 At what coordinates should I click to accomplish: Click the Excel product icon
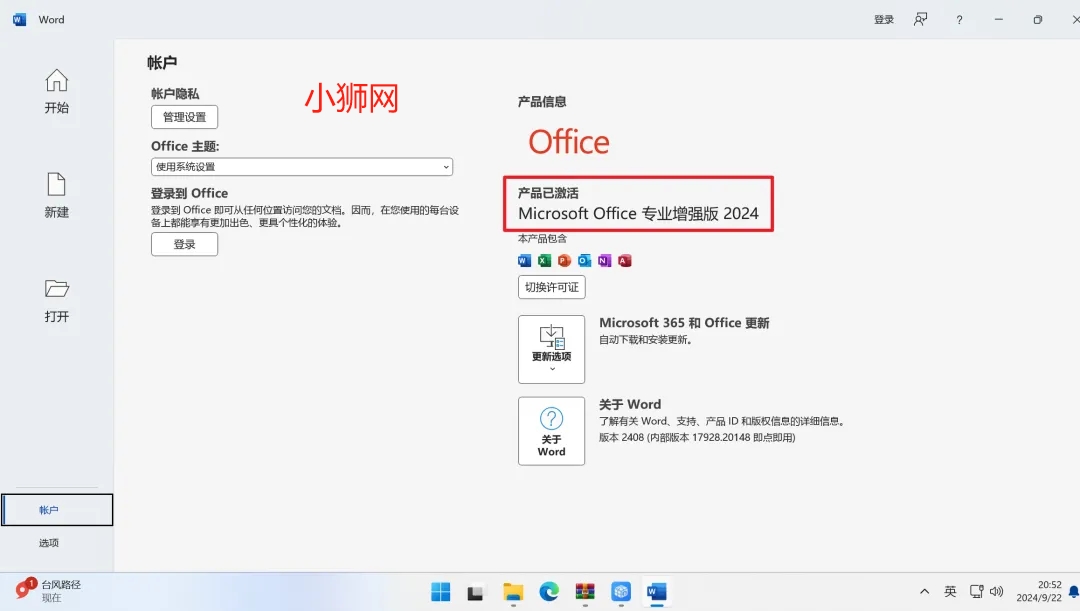(544, 260)
